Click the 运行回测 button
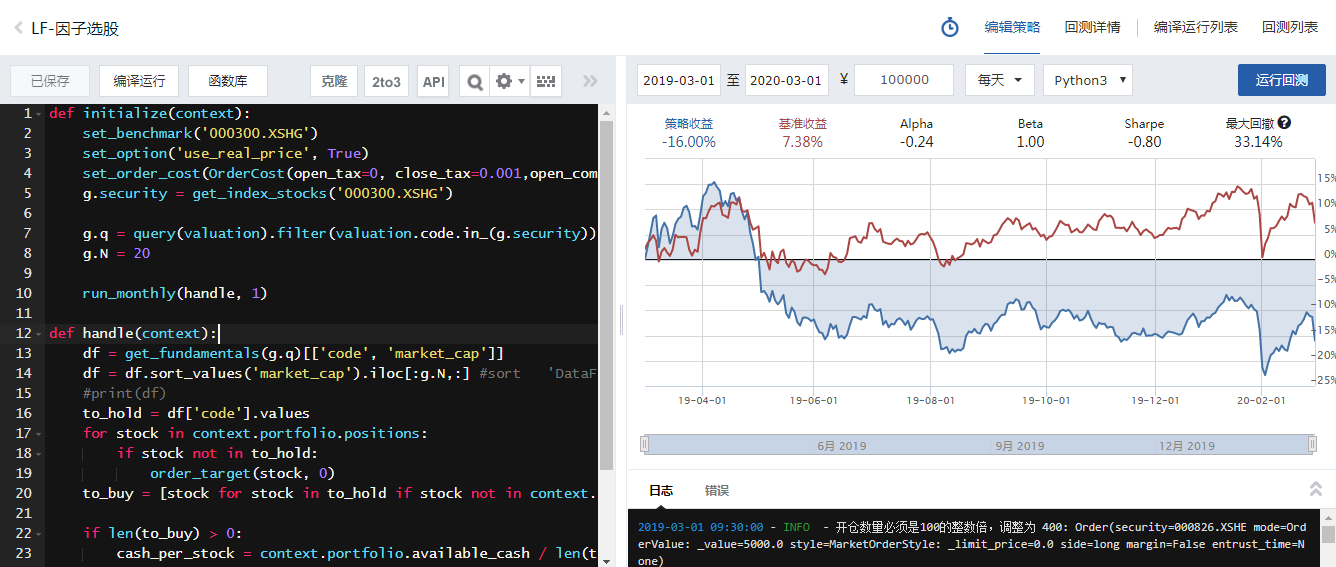This screenshot has width=1336, height=567. 1282,80
